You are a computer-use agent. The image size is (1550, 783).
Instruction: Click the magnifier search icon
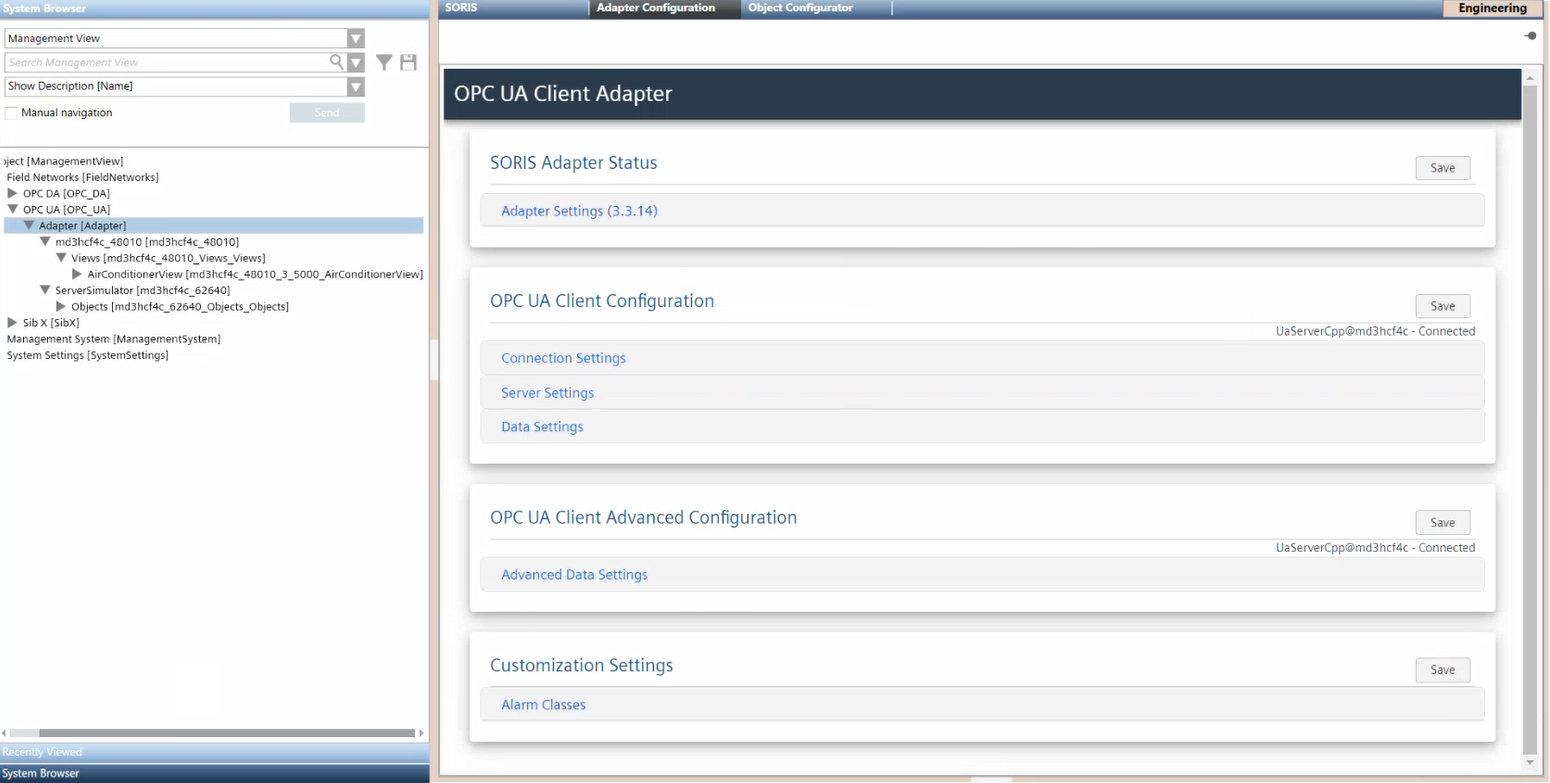(337, 62)
